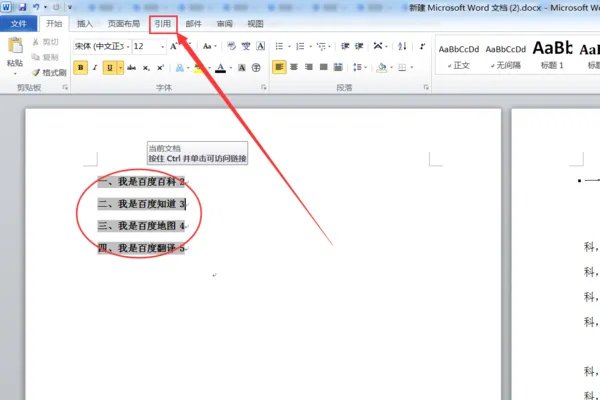Click Increase Indent icon
This screenshot has width=600, height=400.
359,46
